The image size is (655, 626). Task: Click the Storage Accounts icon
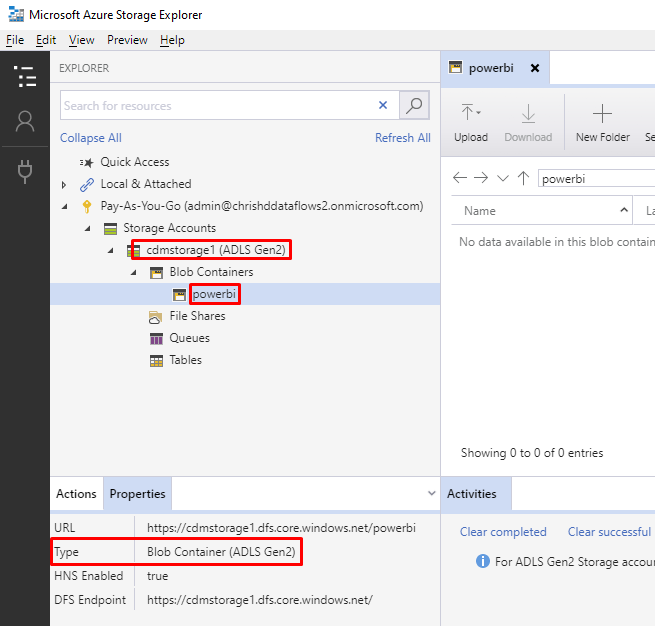pyautogui.click(x=110, y=228)
